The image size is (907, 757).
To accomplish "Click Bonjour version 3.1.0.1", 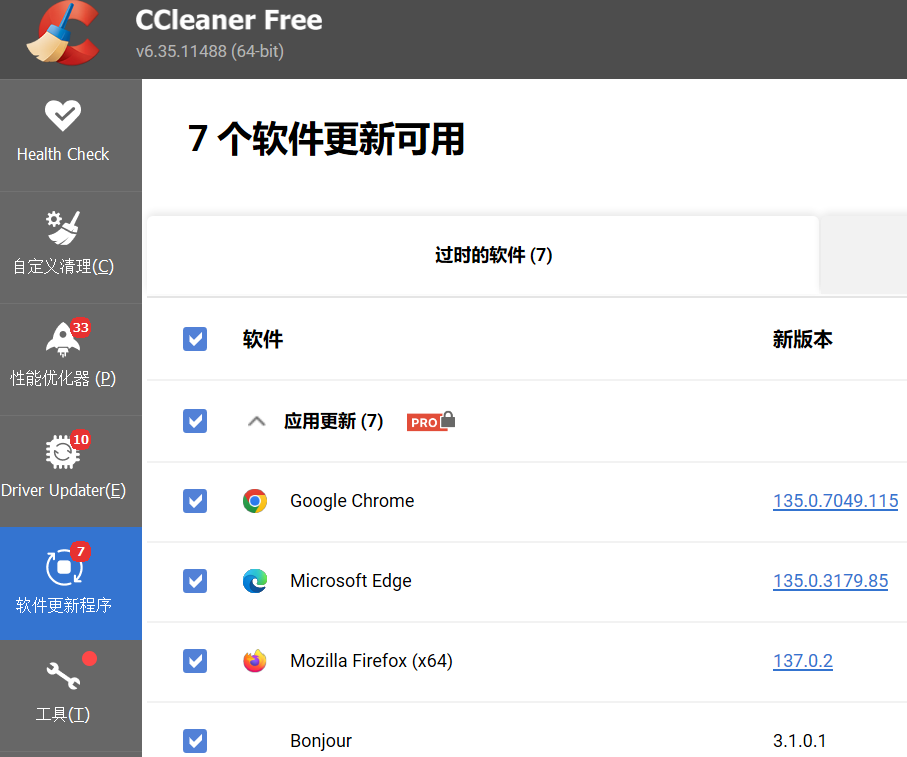I will tap(799, 741).
